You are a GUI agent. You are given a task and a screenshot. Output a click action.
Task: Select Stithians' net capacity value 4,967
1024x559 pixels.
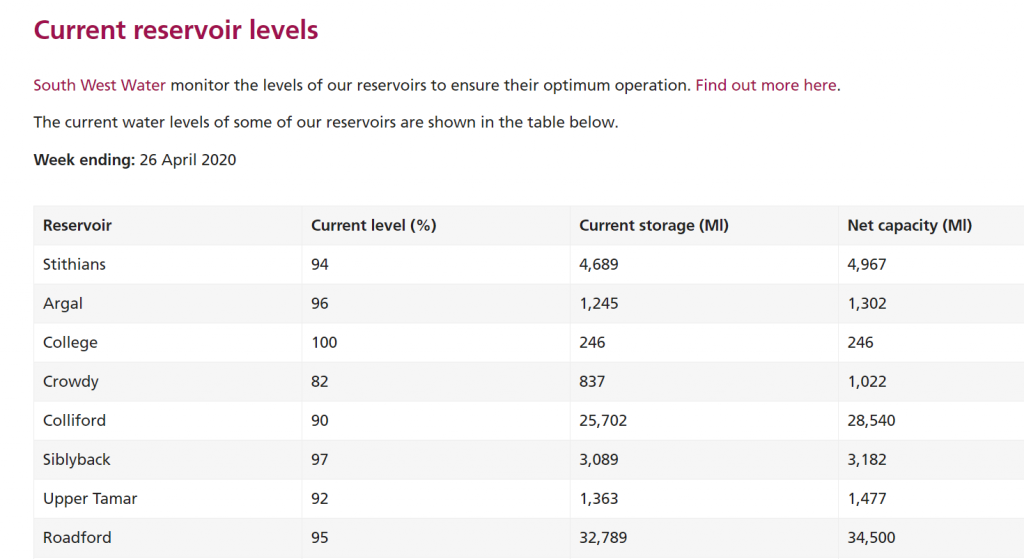867,264
